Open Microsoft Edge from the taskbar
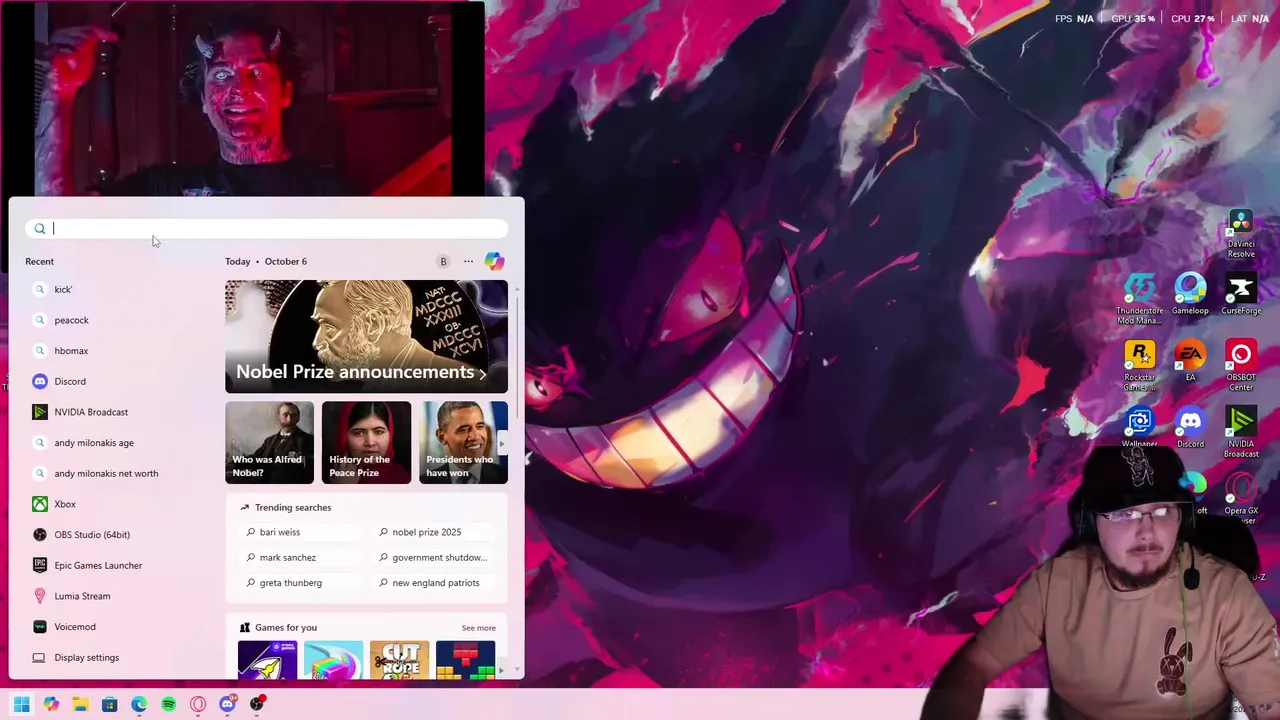Viewport: 1280px width, 720px height. 139,704
